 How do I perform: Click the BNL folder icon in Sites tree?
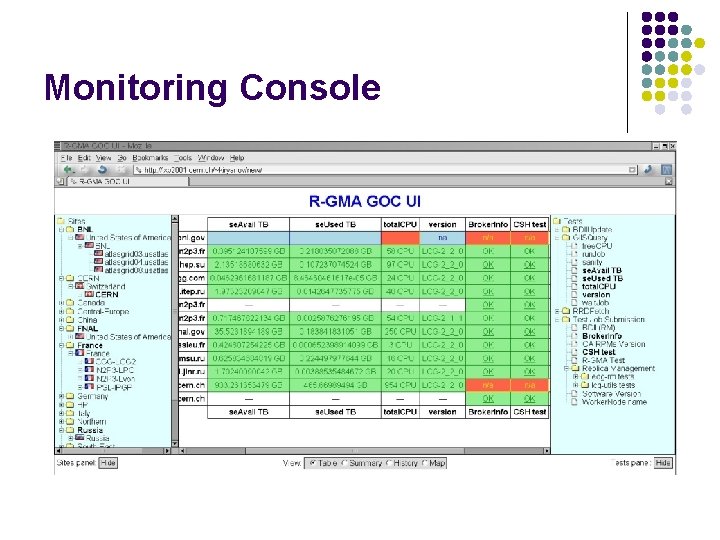70,229
